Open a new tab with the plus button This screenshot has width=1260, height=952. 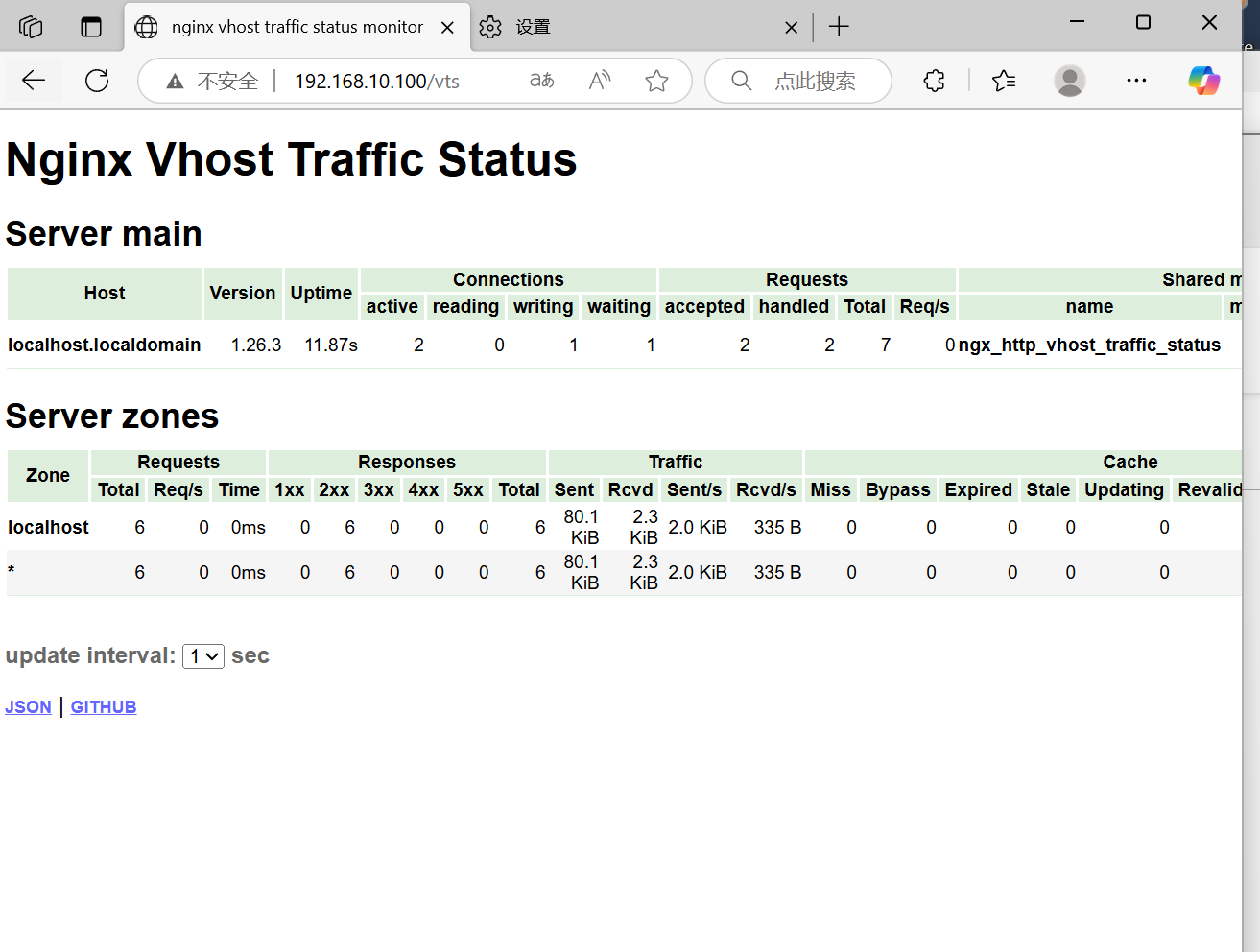coord(839,27)
